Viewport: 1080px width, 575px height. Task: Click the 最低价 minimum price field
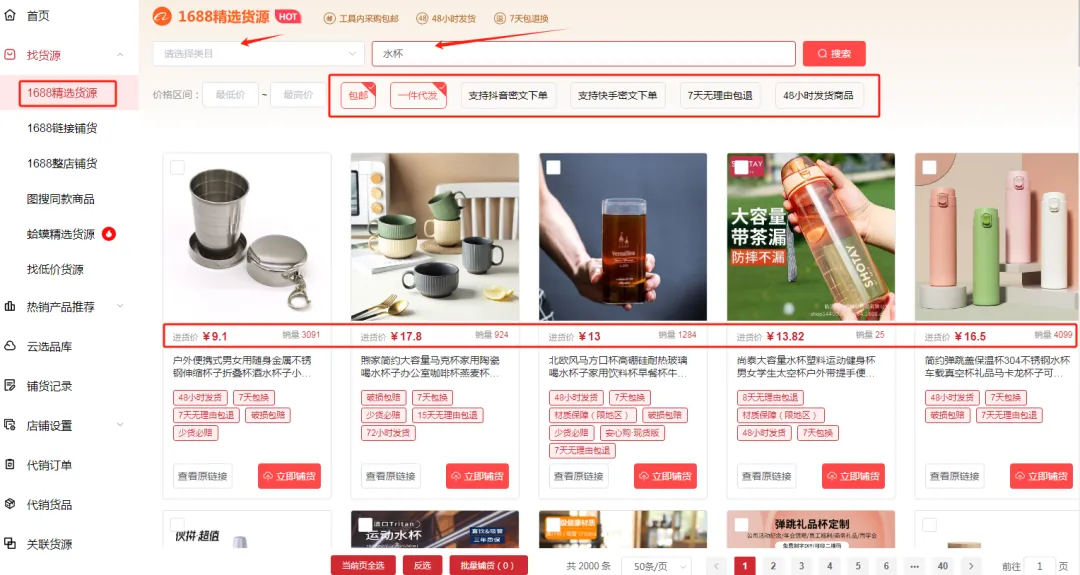point(230,95)
